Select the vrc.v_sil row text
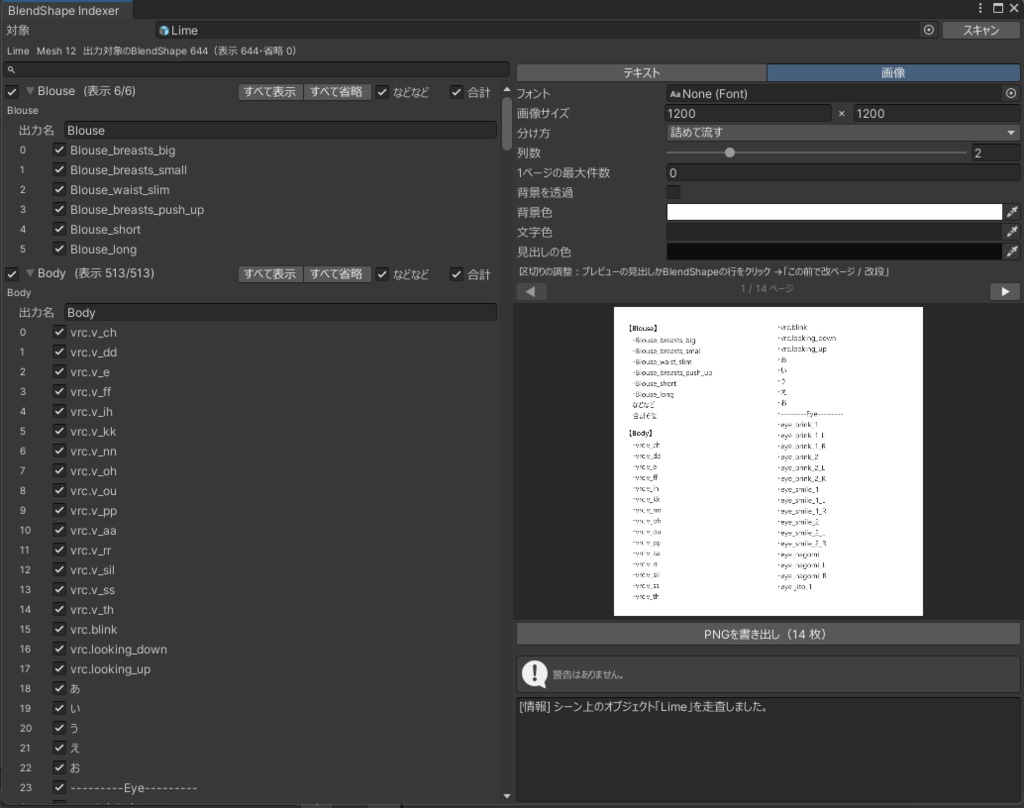The width and height of the screenshot is (1024, 808). click(x=93, y=570)
